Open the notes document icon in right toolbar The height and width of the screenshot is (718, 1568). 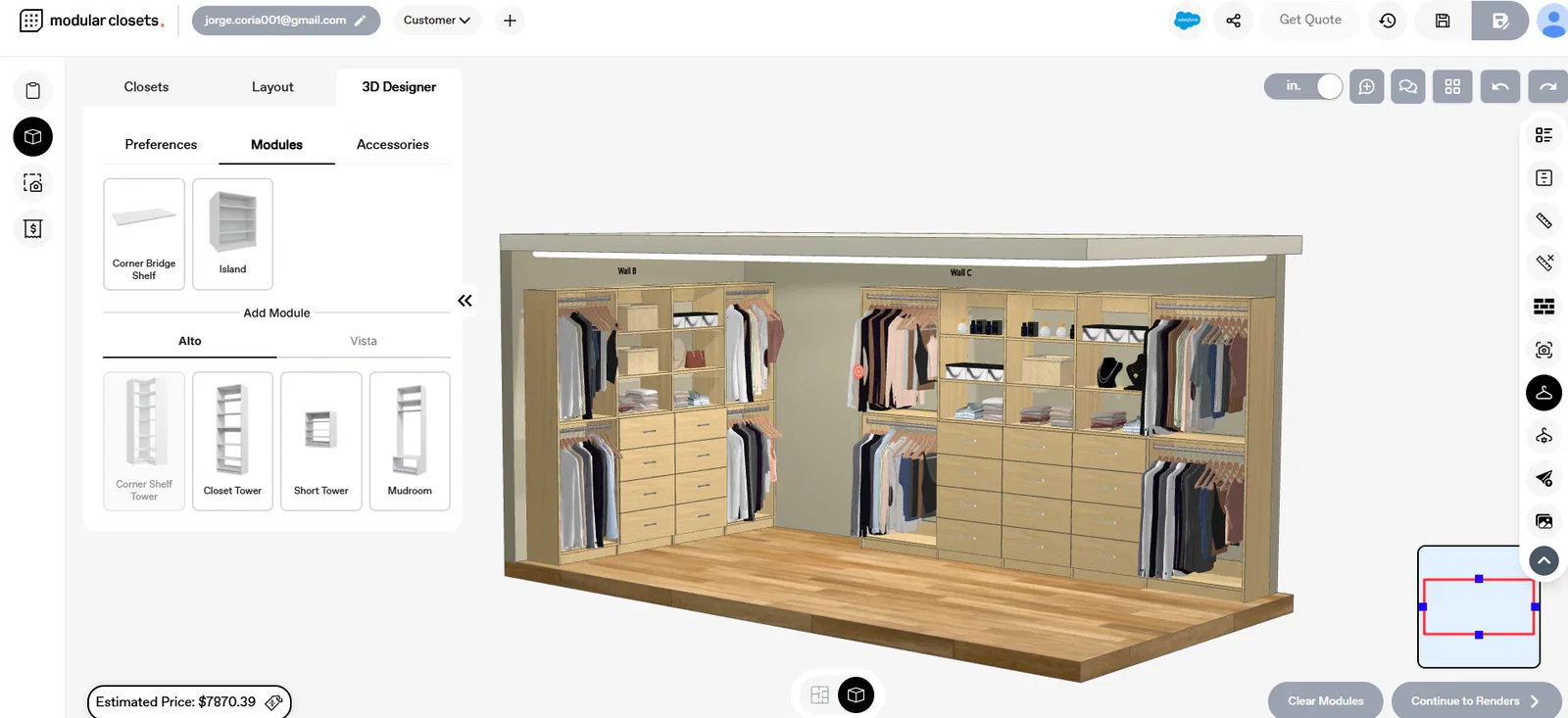pyautogui.click(x=1543, y=178)
